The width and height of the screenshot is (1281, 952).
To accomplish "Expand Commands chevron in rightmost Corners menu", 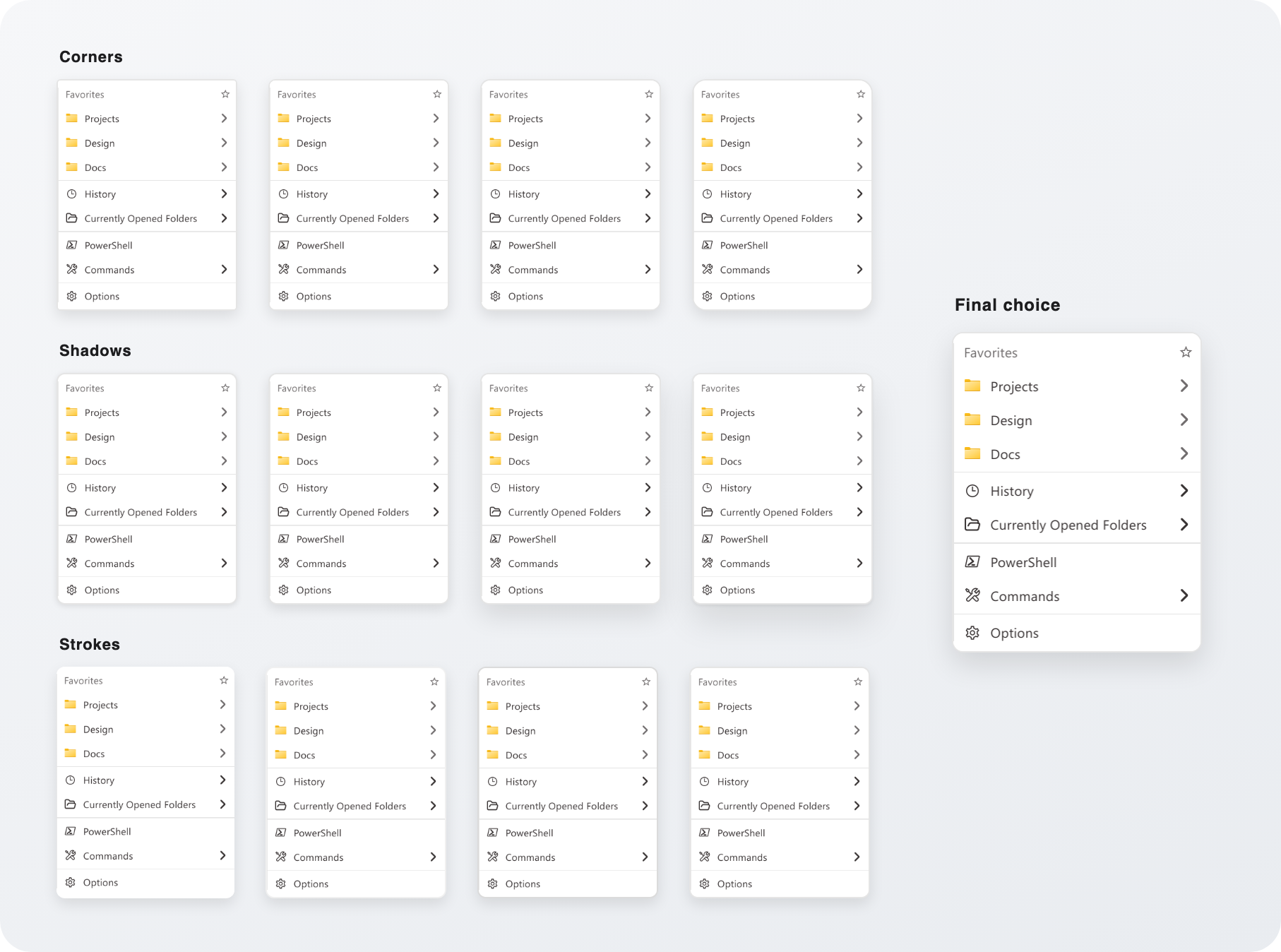I will pyautogui.click(x=859, y=269).
